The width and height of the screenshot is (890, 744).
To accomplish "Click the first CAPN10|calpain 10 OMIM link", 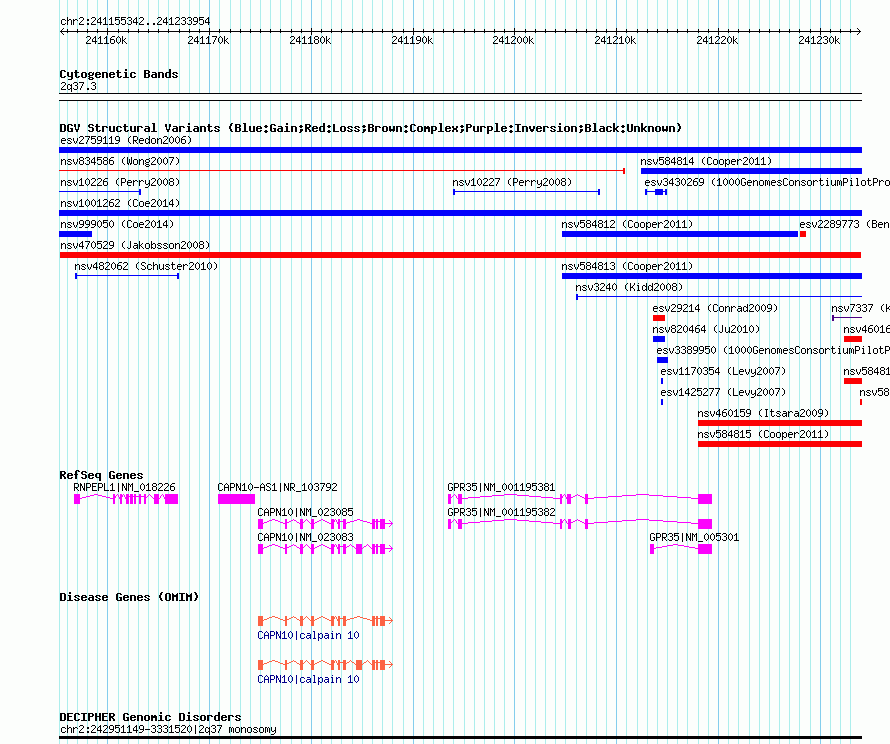I will pos(308,635).
